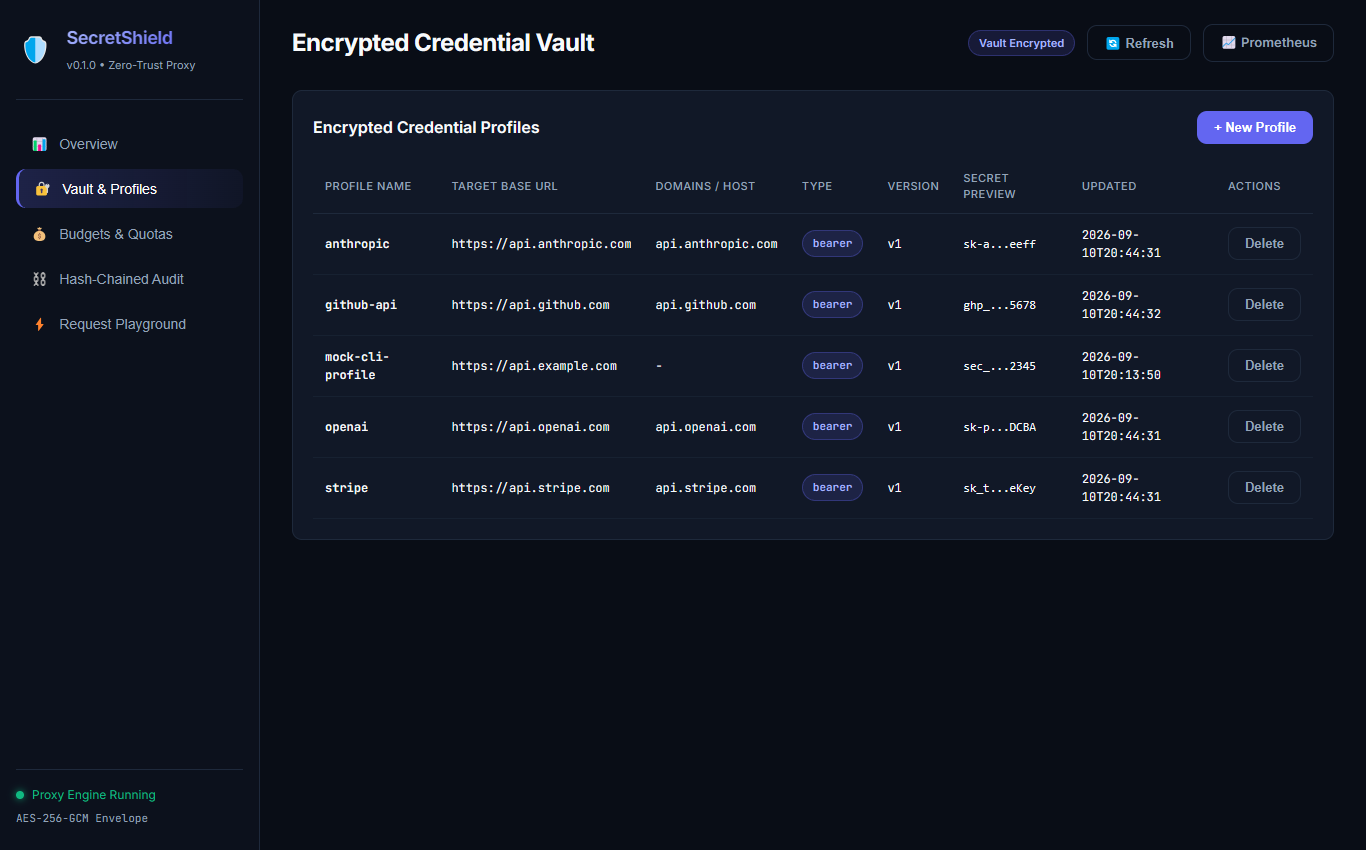
Task: Click the https://api.stripe.com target URL
Action: point(530,488)
